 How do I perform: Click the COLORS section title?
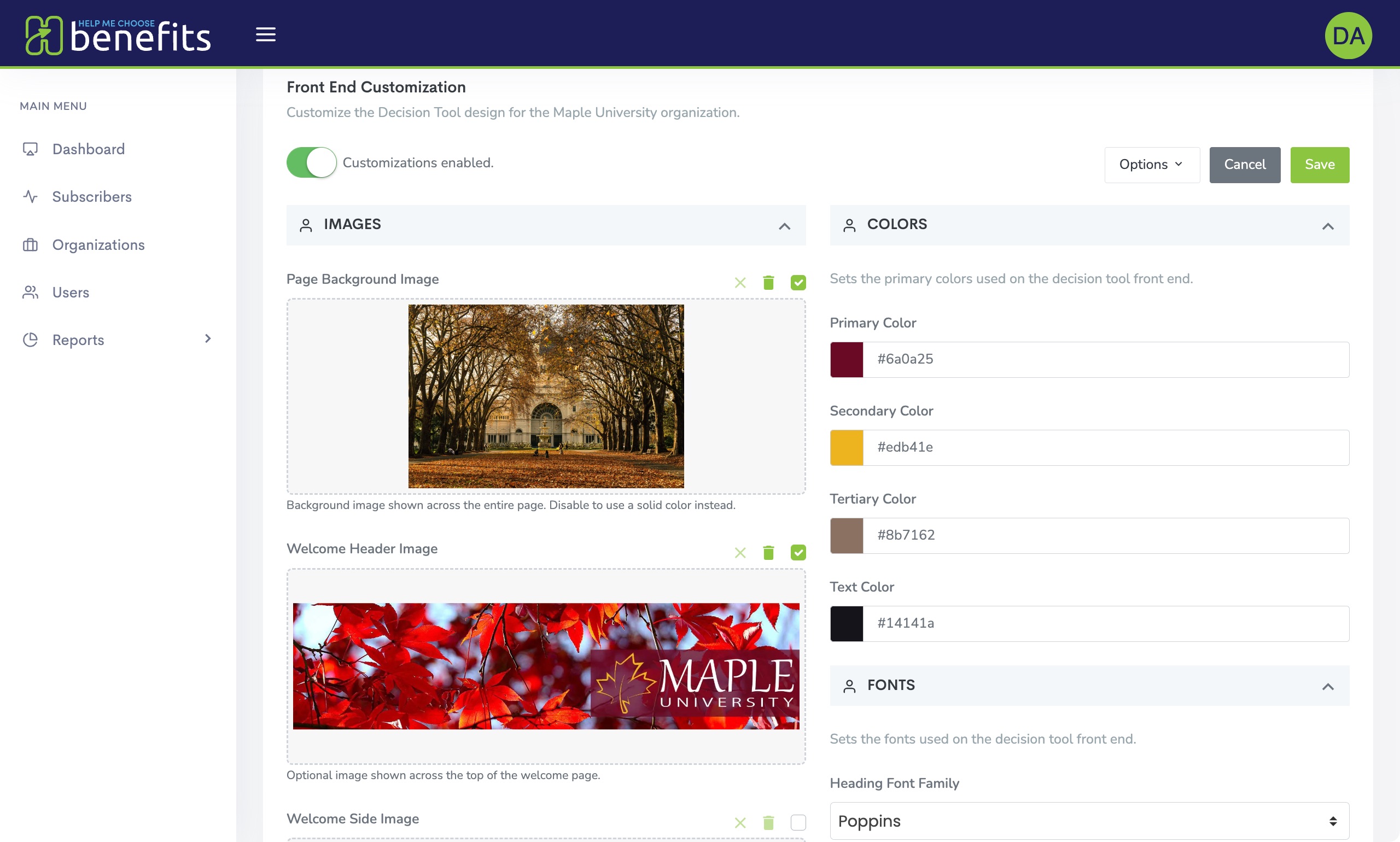point(897,225)
